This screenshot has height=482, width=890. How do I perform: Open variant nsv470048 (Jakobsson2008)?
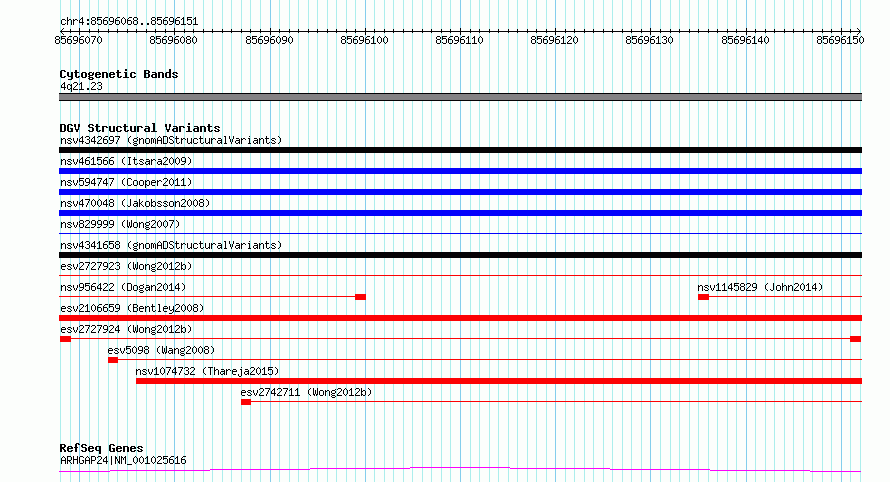[x=135, y=203]
